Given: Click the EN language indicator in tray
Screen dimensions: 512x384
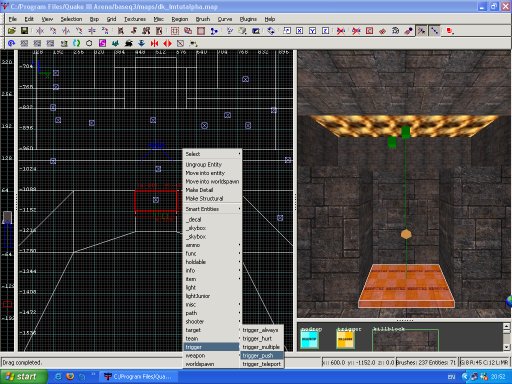Looking at the screenshot, I should point(451,377).
